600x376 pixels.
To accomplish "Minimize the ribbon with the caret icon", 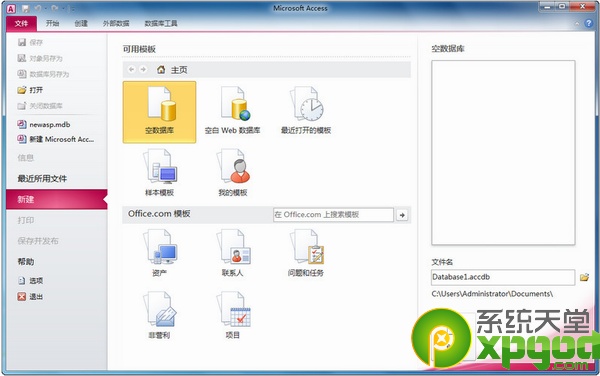I will click(x=577, y=24).
